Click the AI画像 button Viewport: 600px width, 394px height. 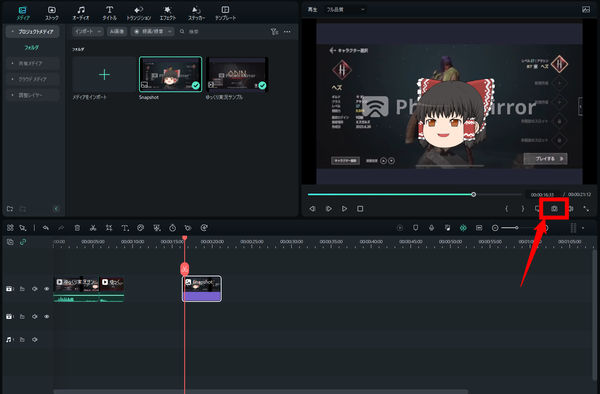point(117,31)
